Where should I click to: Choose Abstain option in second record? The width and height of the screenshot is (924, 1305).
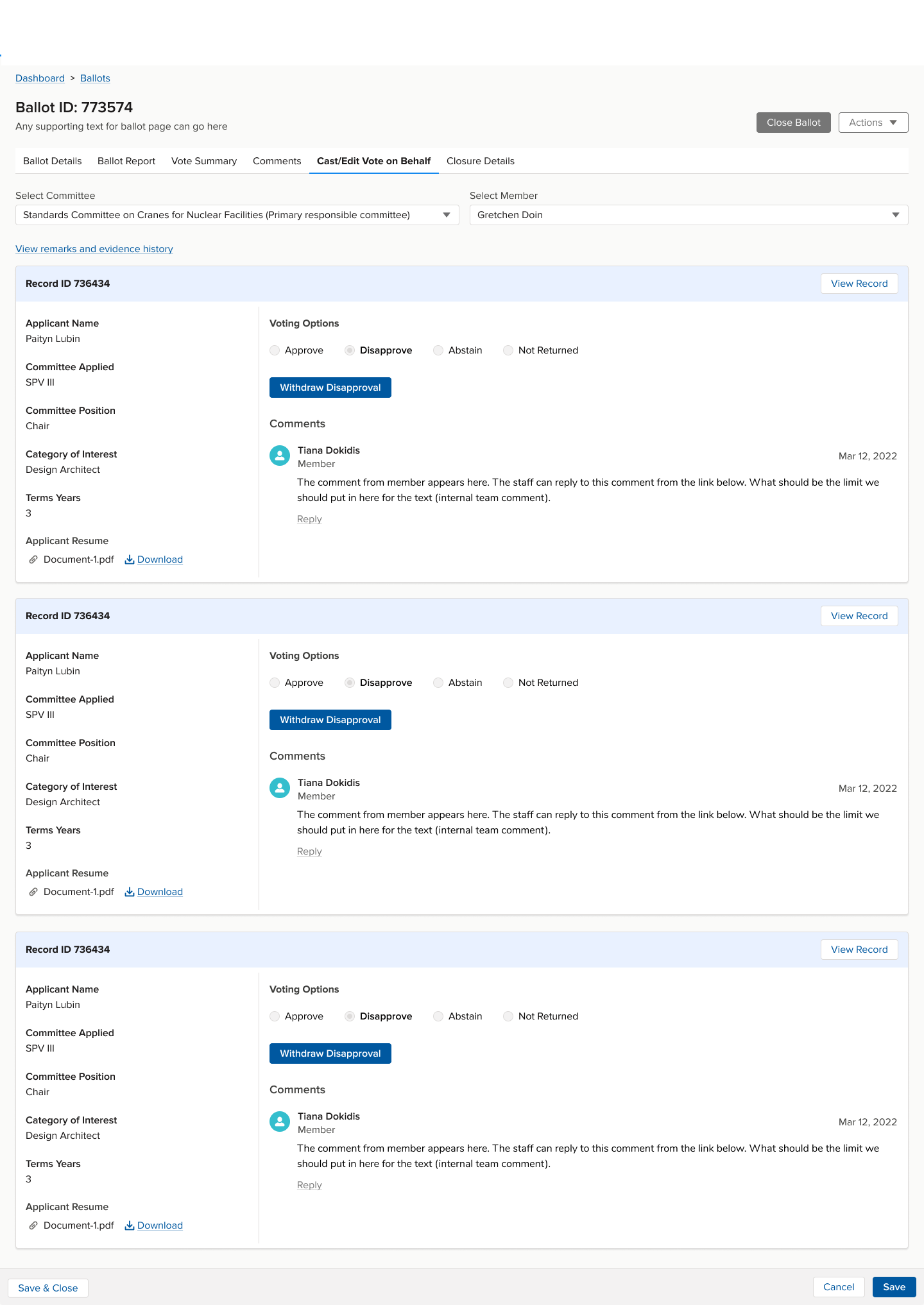point(439,683)
